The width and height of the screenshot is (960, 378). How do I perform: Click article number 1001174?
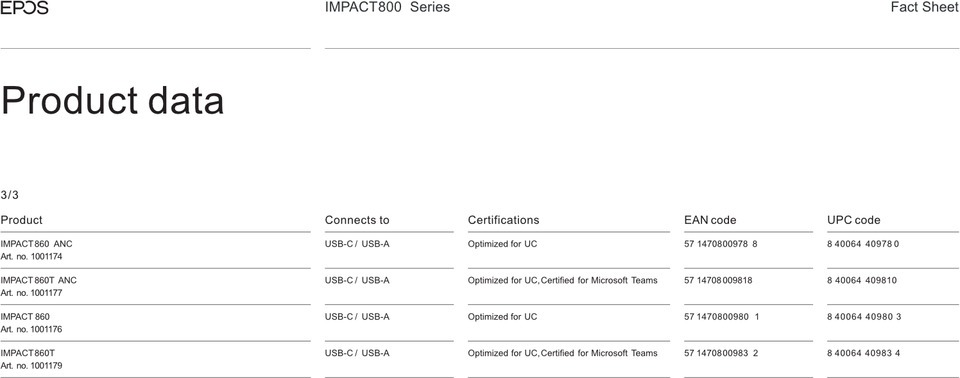(x=31, y=257)
